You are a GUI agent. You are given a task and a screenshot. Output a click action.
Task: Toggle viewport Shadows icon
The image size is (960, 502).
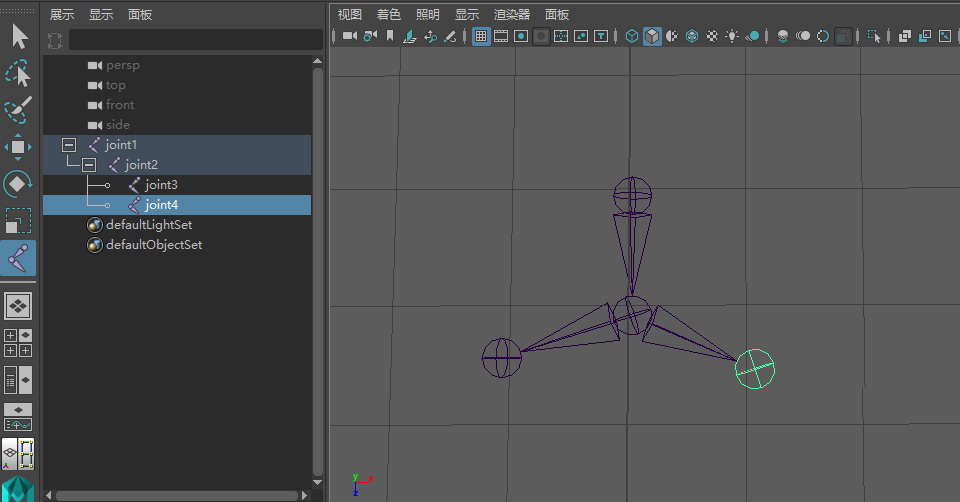tap(752, 36)
